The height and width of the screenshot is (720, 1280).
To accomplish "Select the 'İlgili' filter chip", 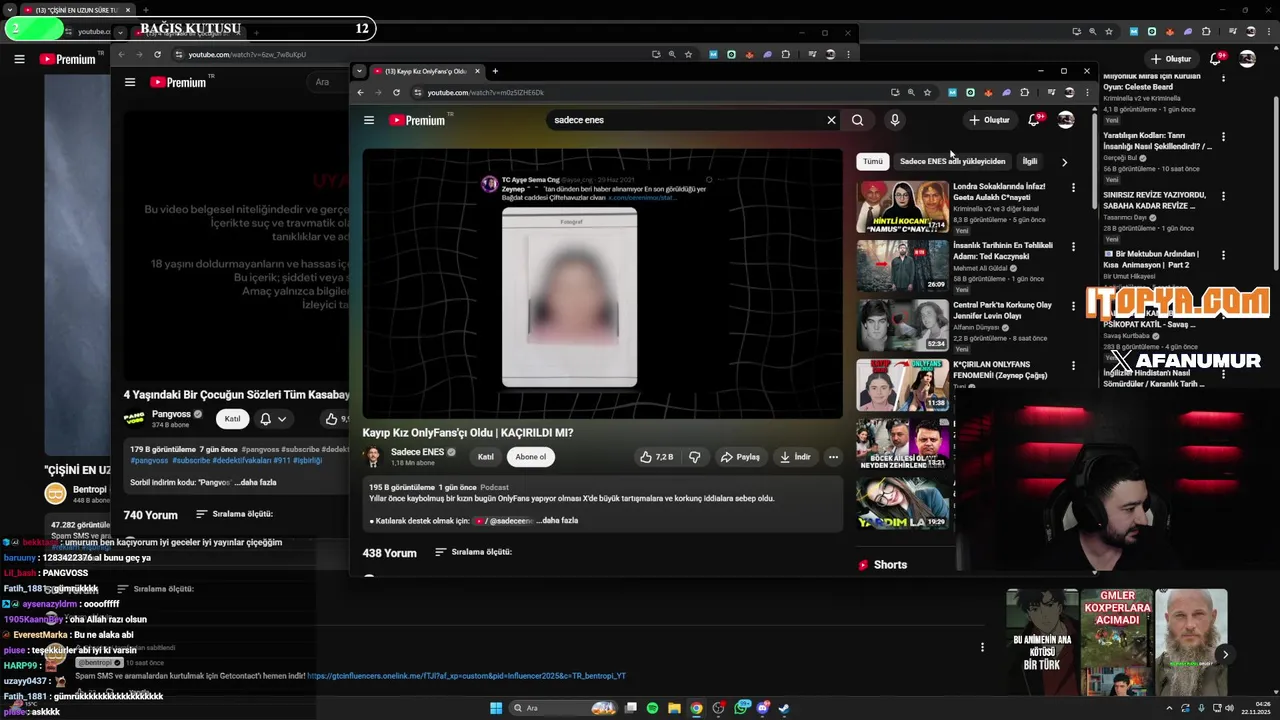I will click(1029, 161).
